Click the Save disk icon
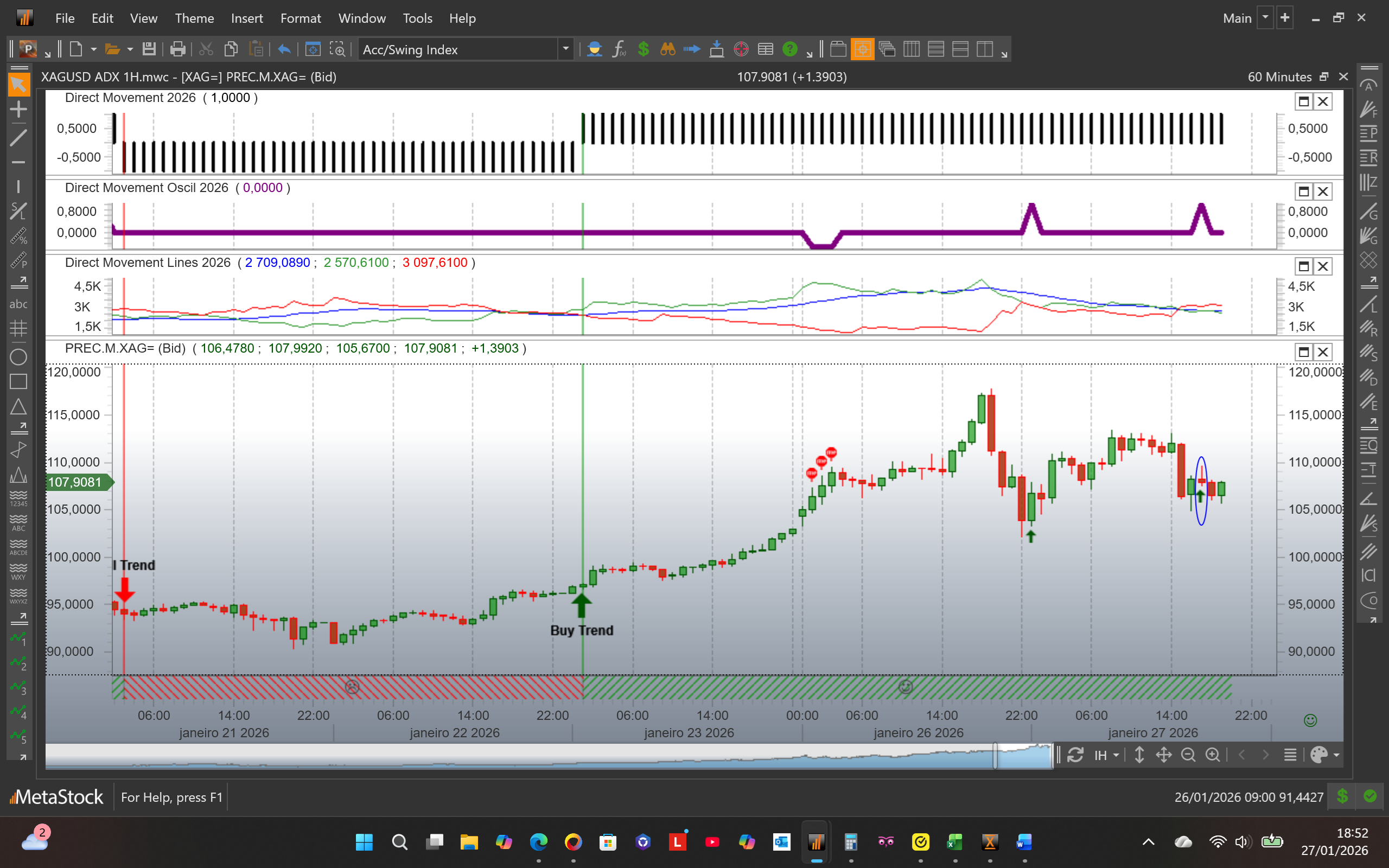 [149, 49]
